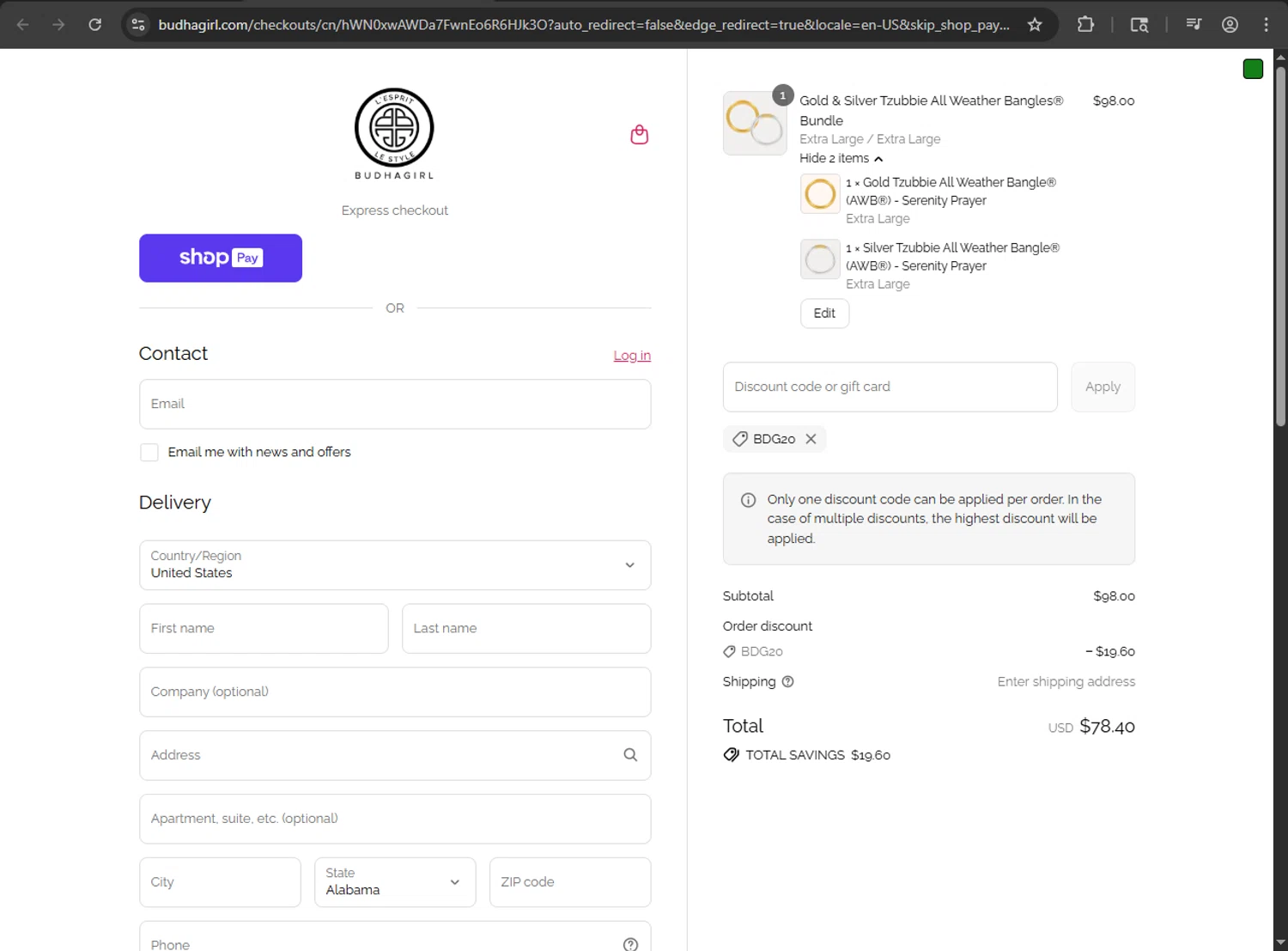Open the browser profile avatar icon
1288x951 pixels.
(1230, 24)
